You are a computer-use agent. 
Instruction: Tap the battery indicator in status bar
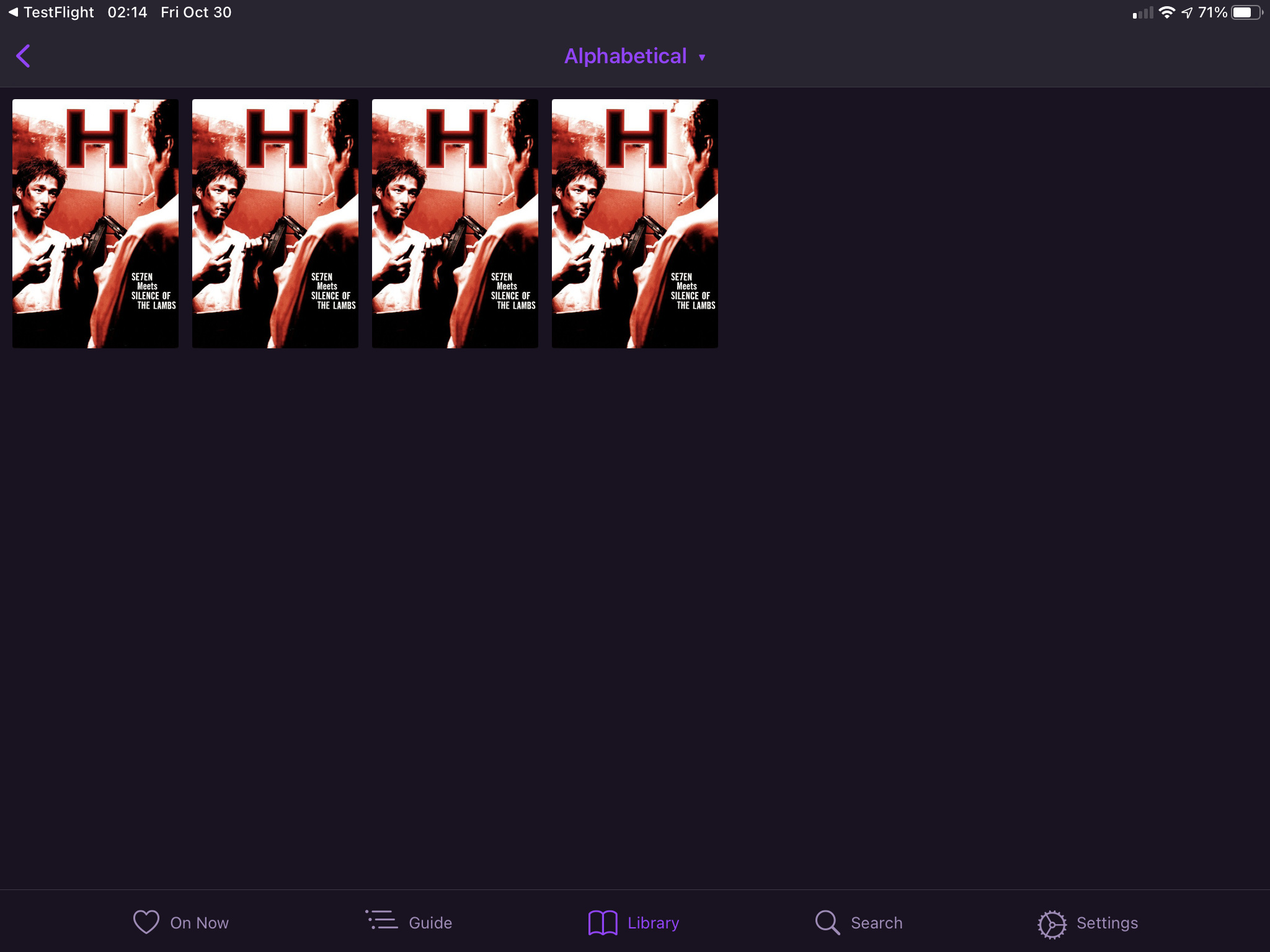(x=1245, y=12)
